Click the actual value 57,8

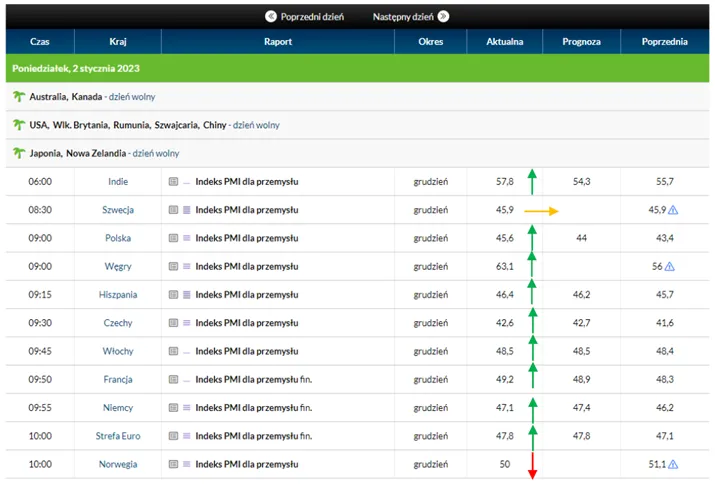click(x=504, y=181)
